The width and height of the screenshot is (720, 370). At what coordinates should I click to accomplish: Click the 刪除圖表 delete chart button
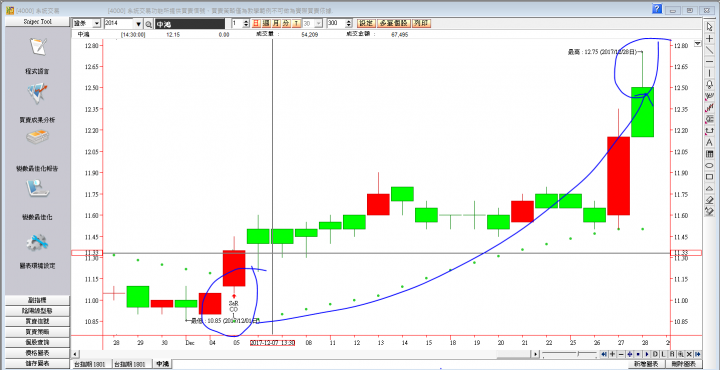(684, 364)
